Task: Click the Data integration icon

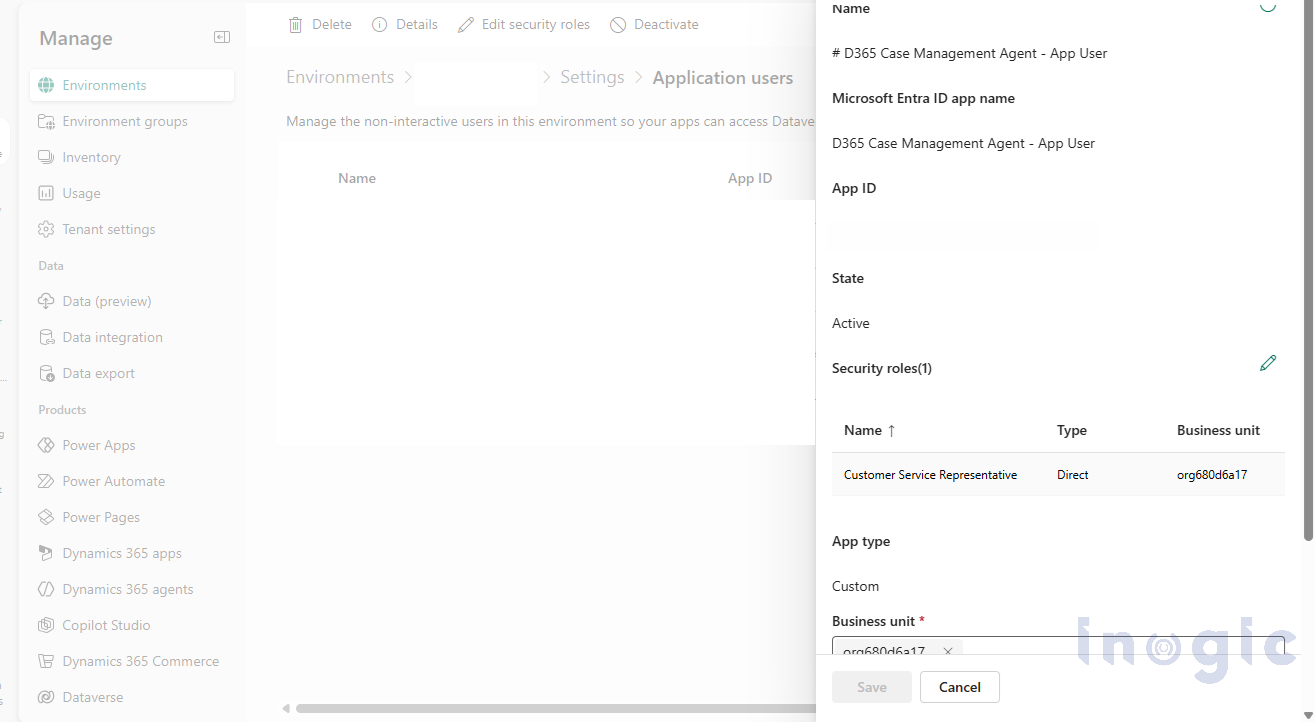Action: (46, 337)
